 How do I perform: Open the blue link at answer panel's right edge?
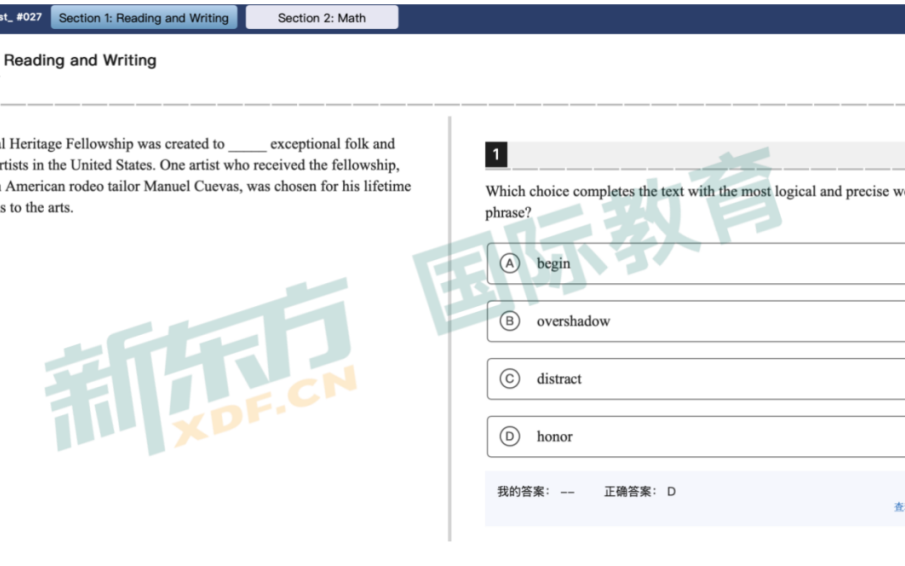899,507
